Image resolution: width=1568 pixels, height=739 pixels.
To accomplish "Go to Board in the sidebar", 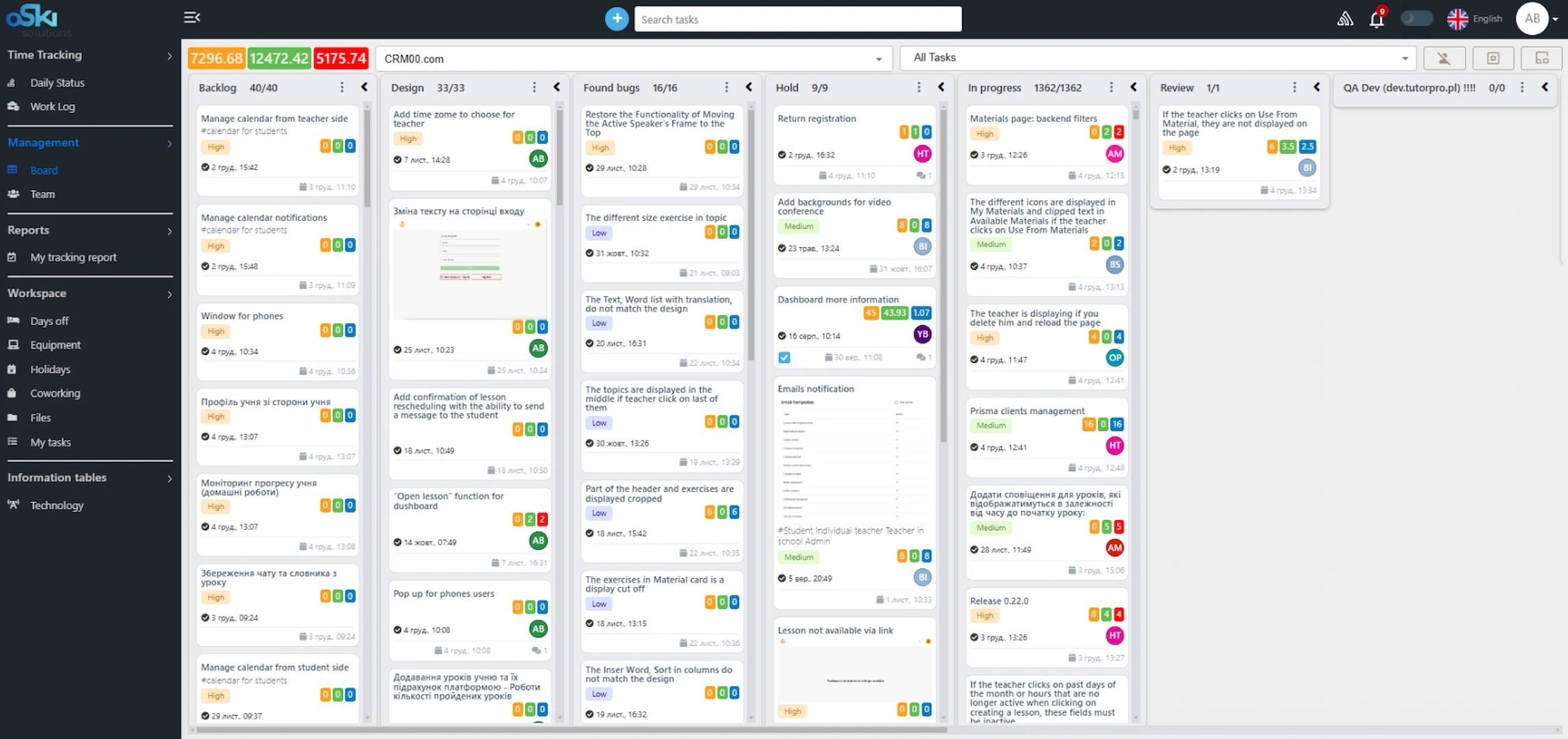I will click(x=44, y=170).
